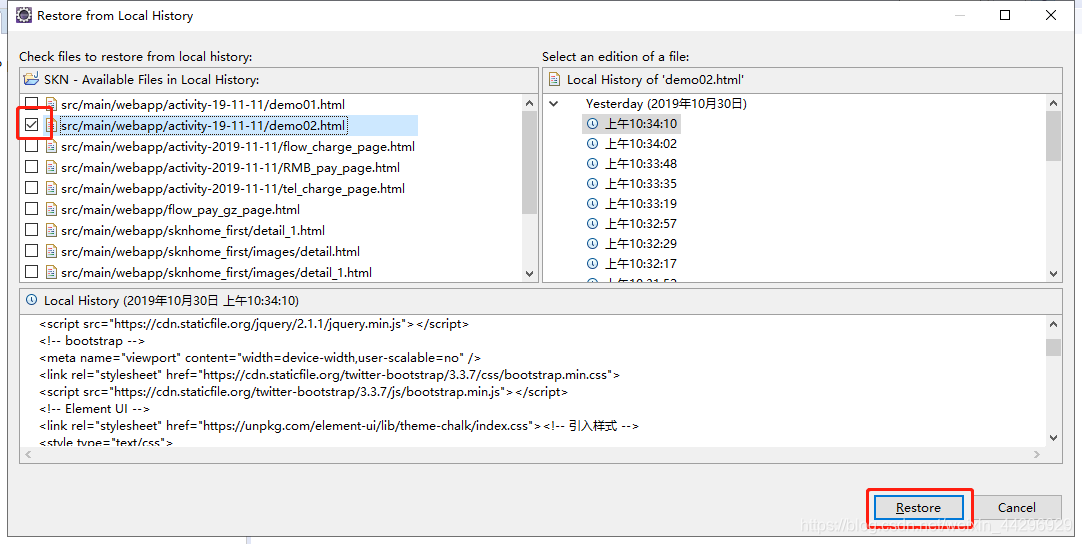Check the images/detail_1.html checkbox

[x=31, y=272]
